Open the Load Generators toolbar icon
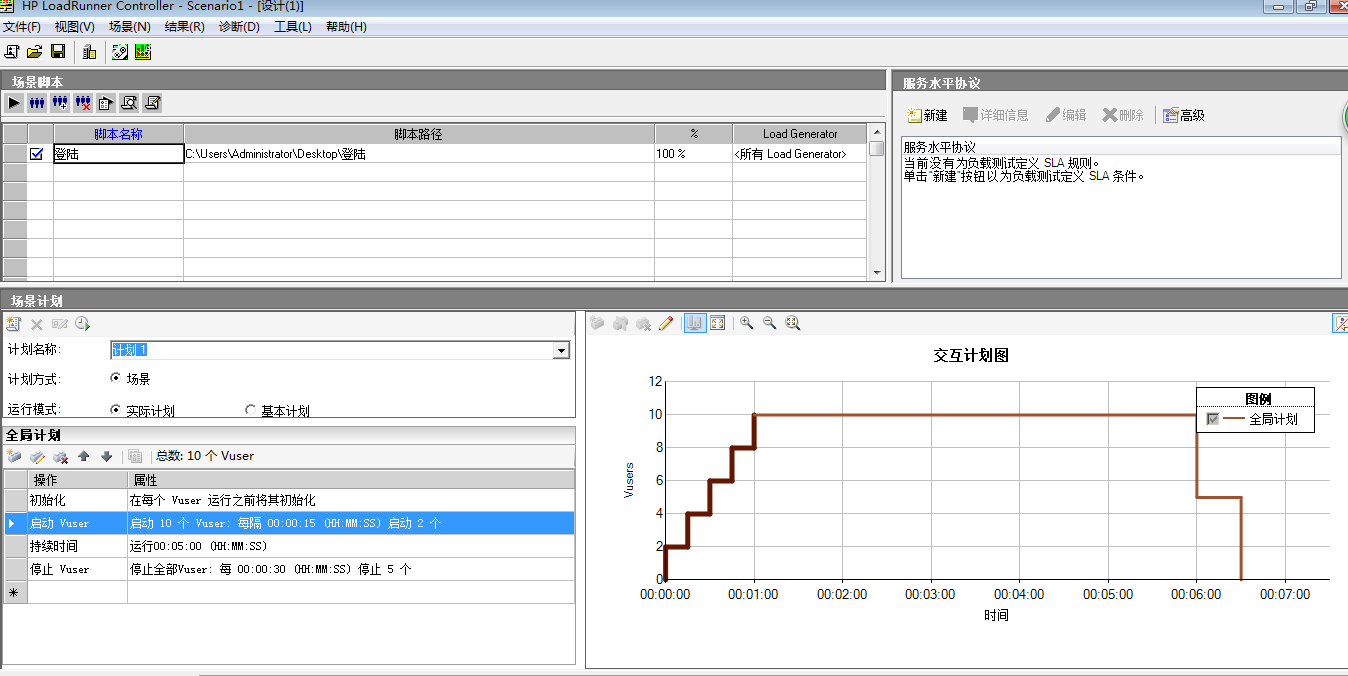 tap(90, 51)
